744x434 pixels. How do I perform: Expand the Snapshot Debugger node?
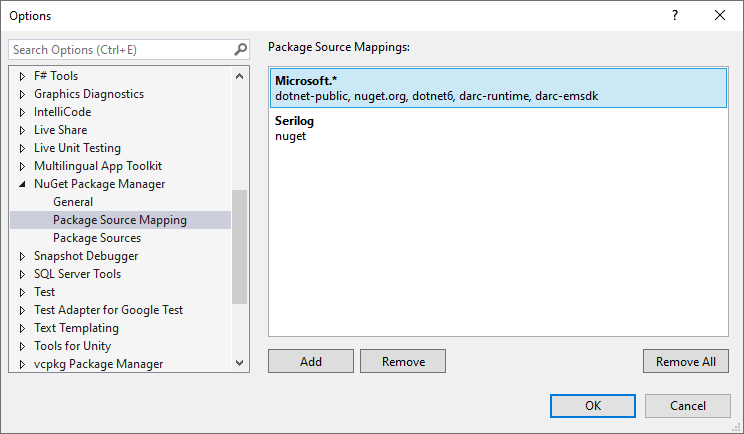pos(22,257)
